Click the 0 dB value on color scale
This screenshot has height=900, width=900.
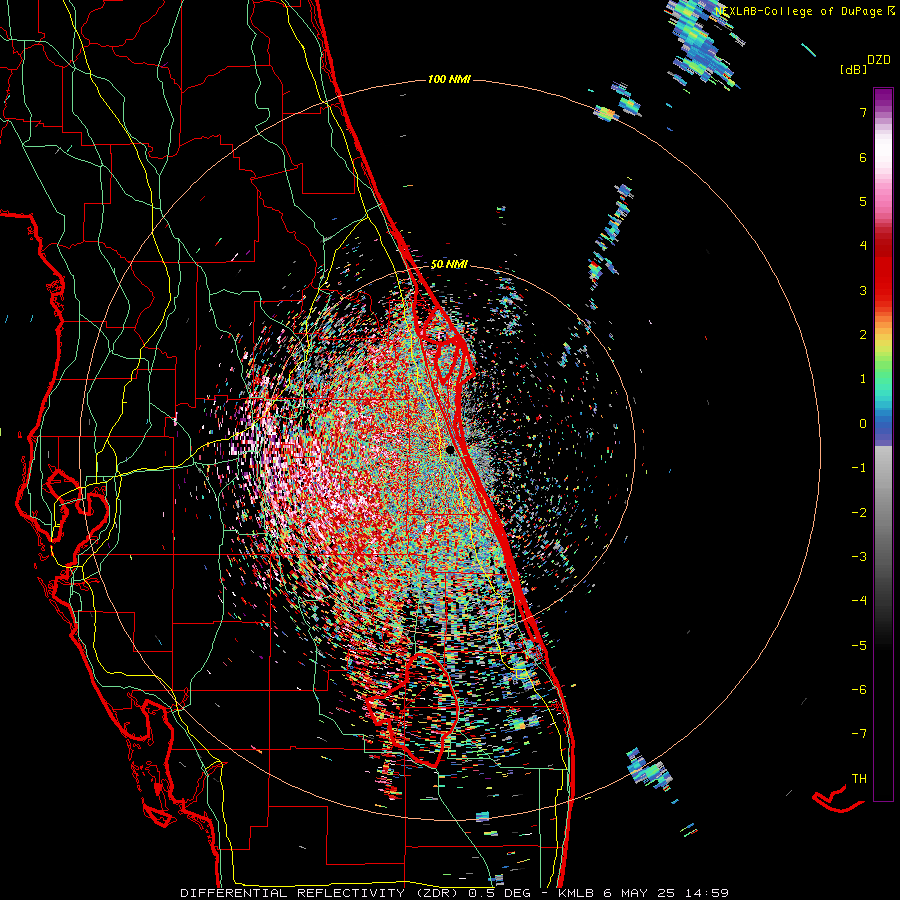pyautogui.click(x=863, y=424)
